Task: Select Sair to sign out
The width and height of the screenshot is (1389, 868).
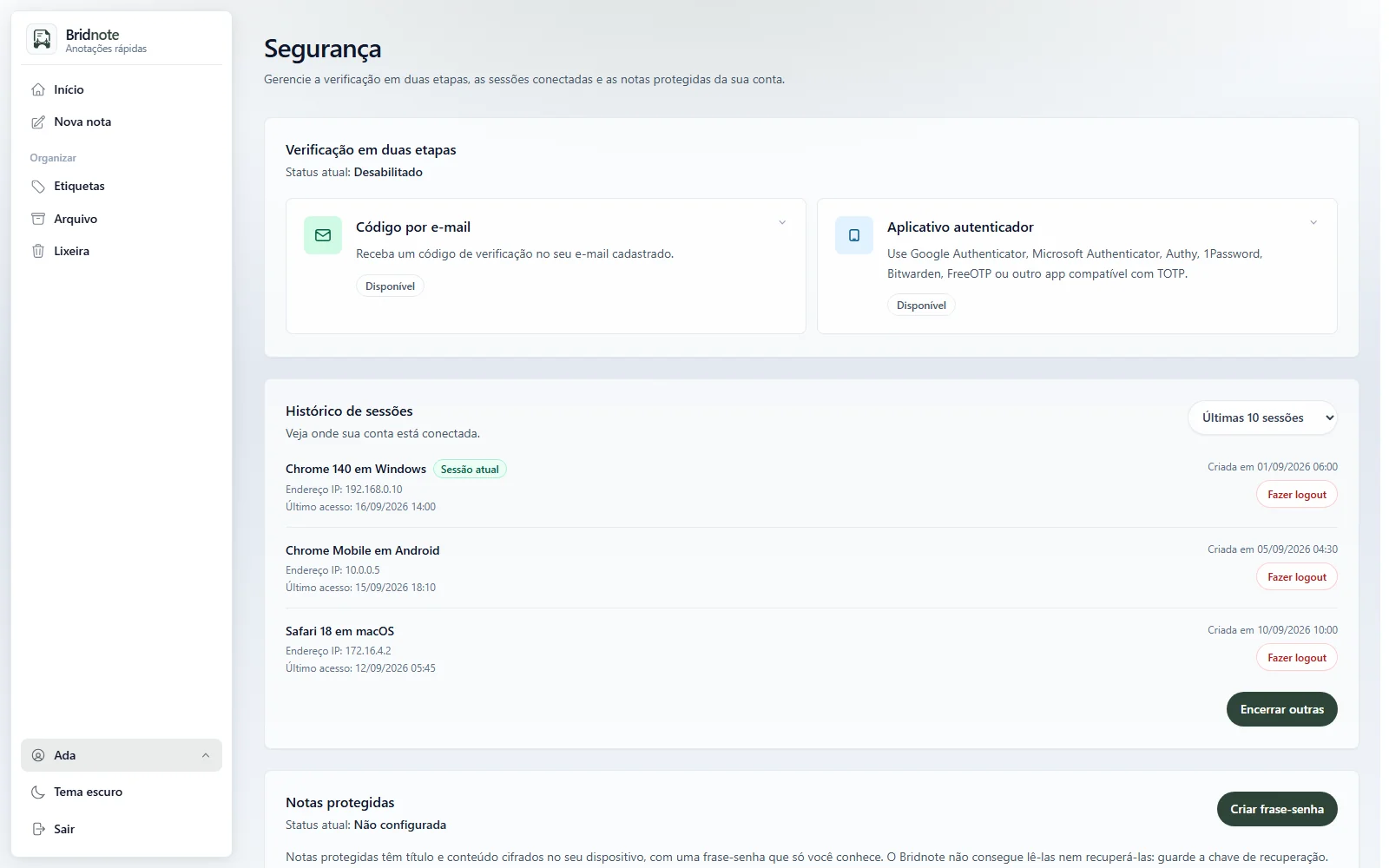Action: coord(122,829)
